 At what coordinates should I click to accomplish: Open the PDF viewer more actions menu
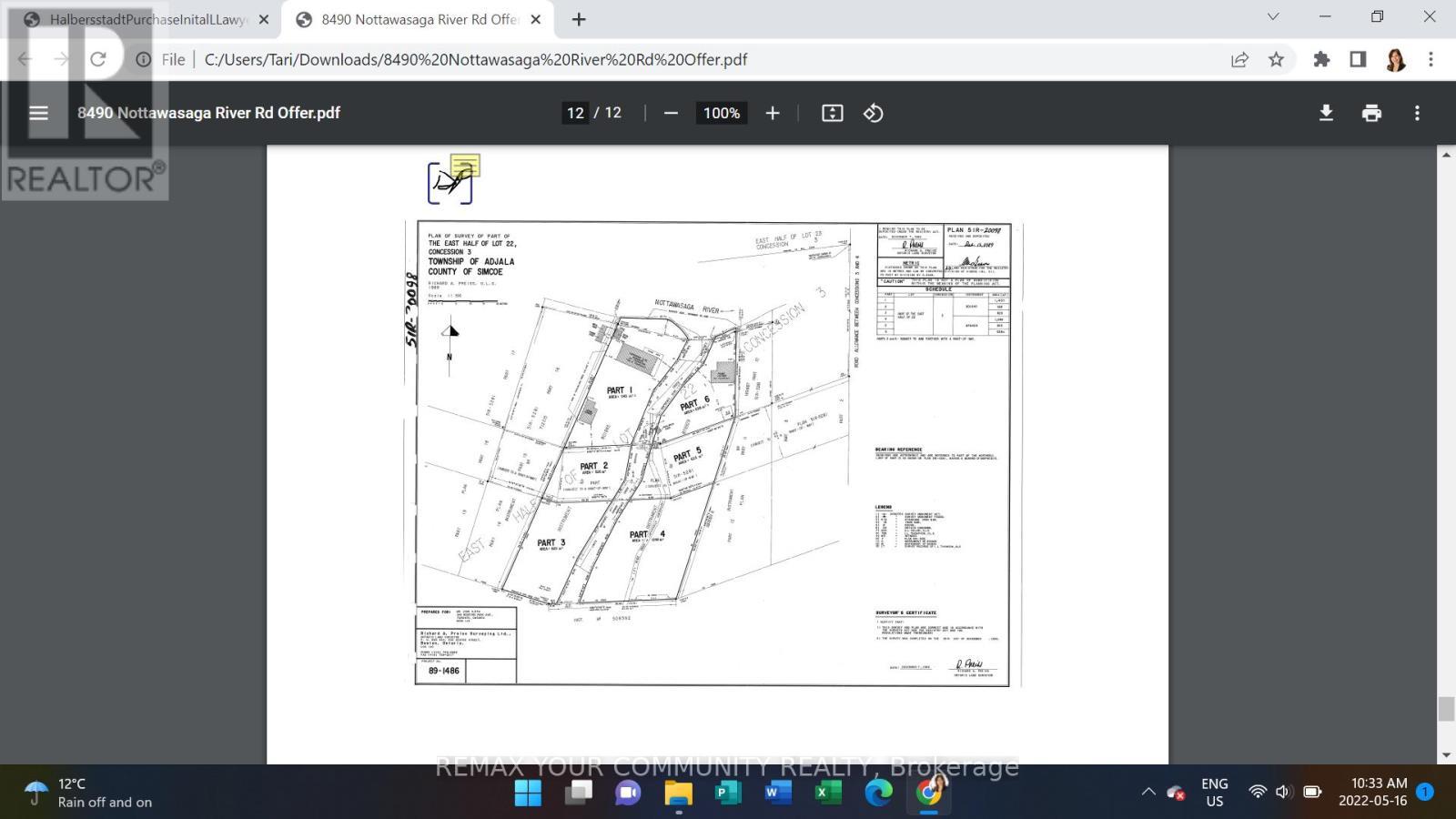1417,113
